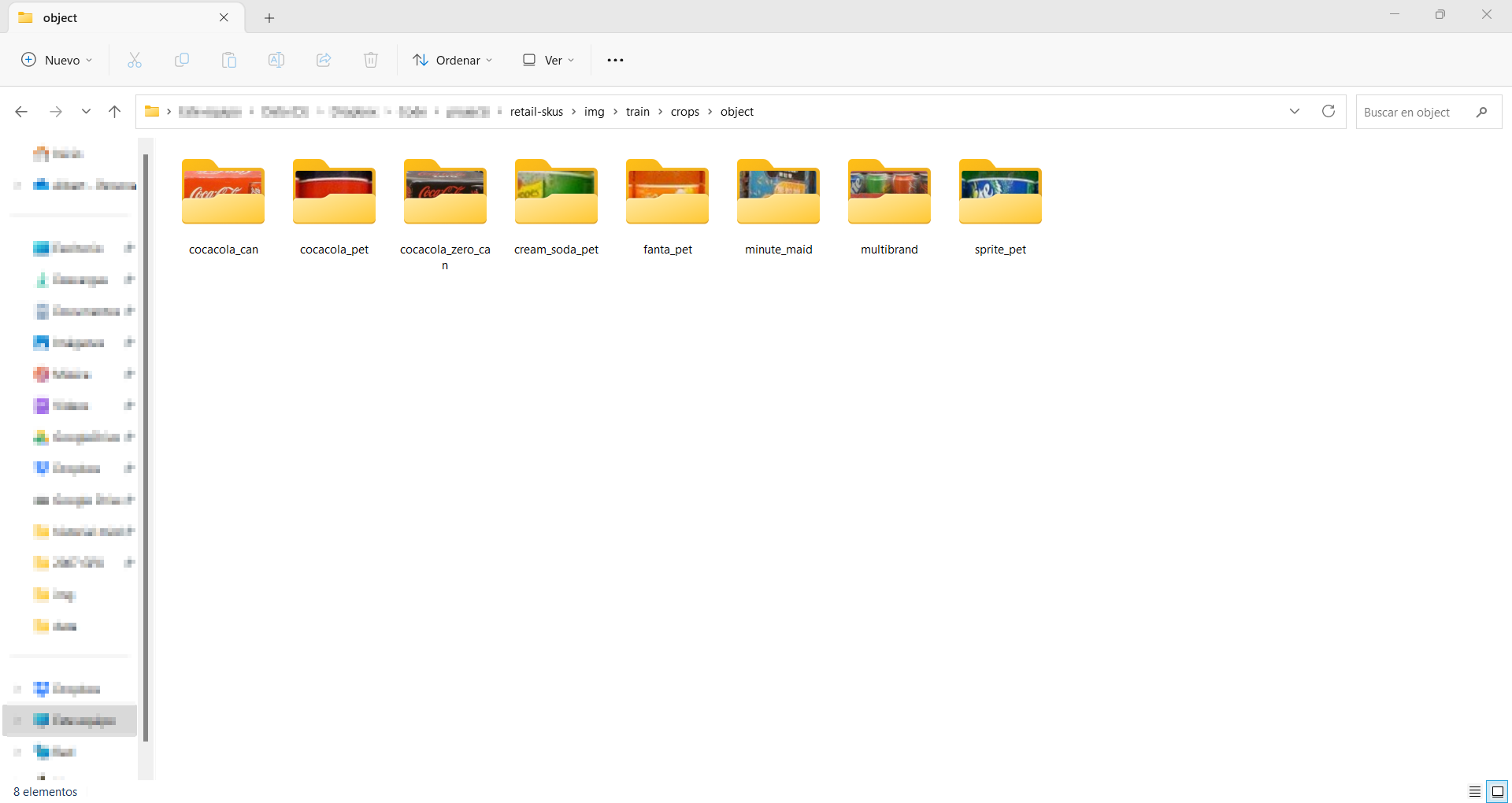Click the navigation pane scrollbar
The image size is (1512, 803).
(x=146, y=449)
